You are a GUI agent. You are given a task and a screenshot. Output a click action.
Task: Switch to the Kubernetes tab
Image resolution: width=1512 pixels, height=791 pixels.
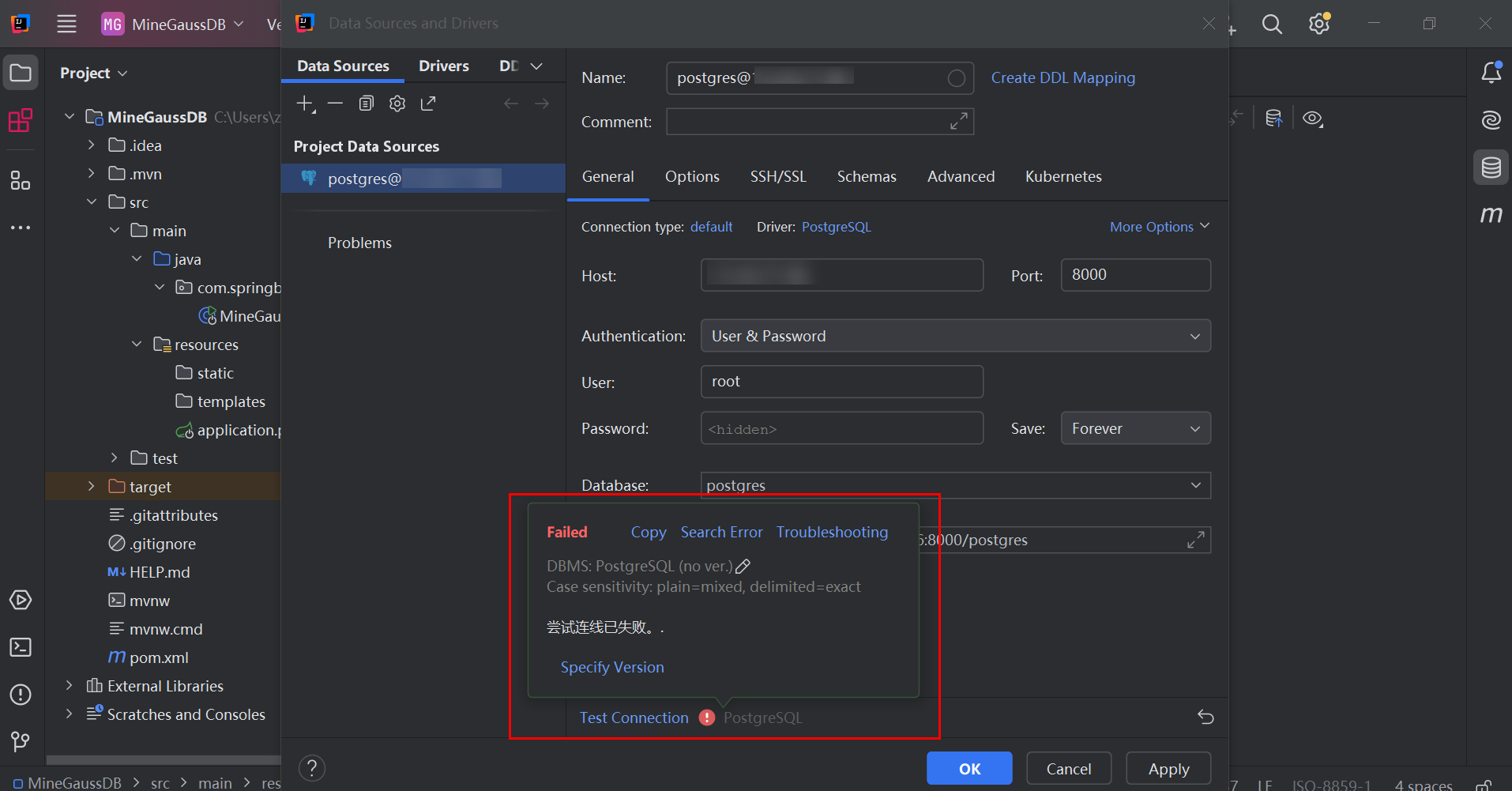(x=1063, y=176)
